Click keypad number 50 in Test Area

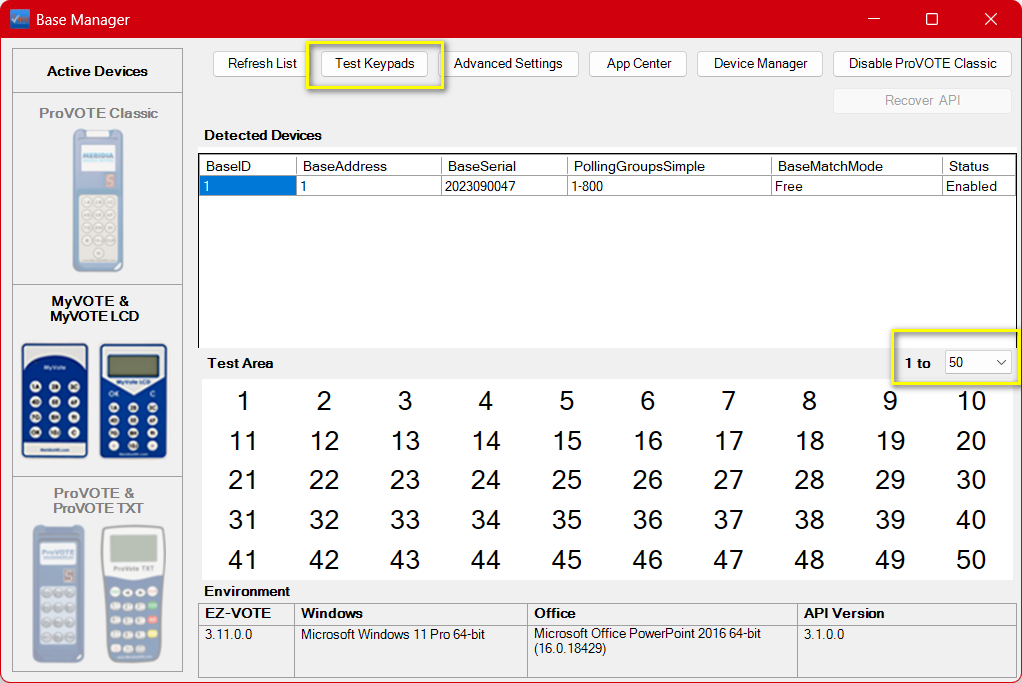tap(971, 560)
